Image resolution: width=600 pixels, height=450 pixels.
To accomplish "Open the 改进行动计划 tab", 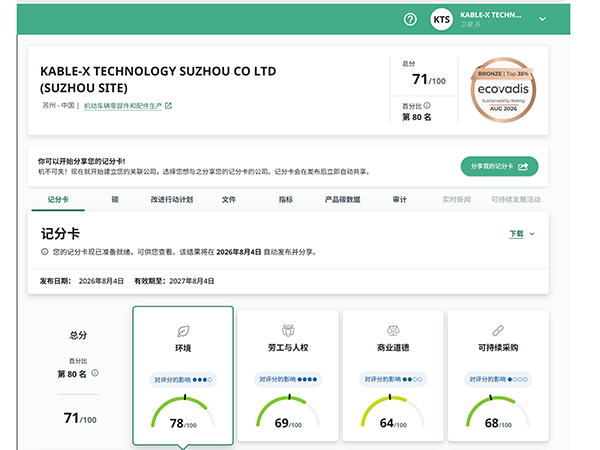I will [x=171, y=199].
